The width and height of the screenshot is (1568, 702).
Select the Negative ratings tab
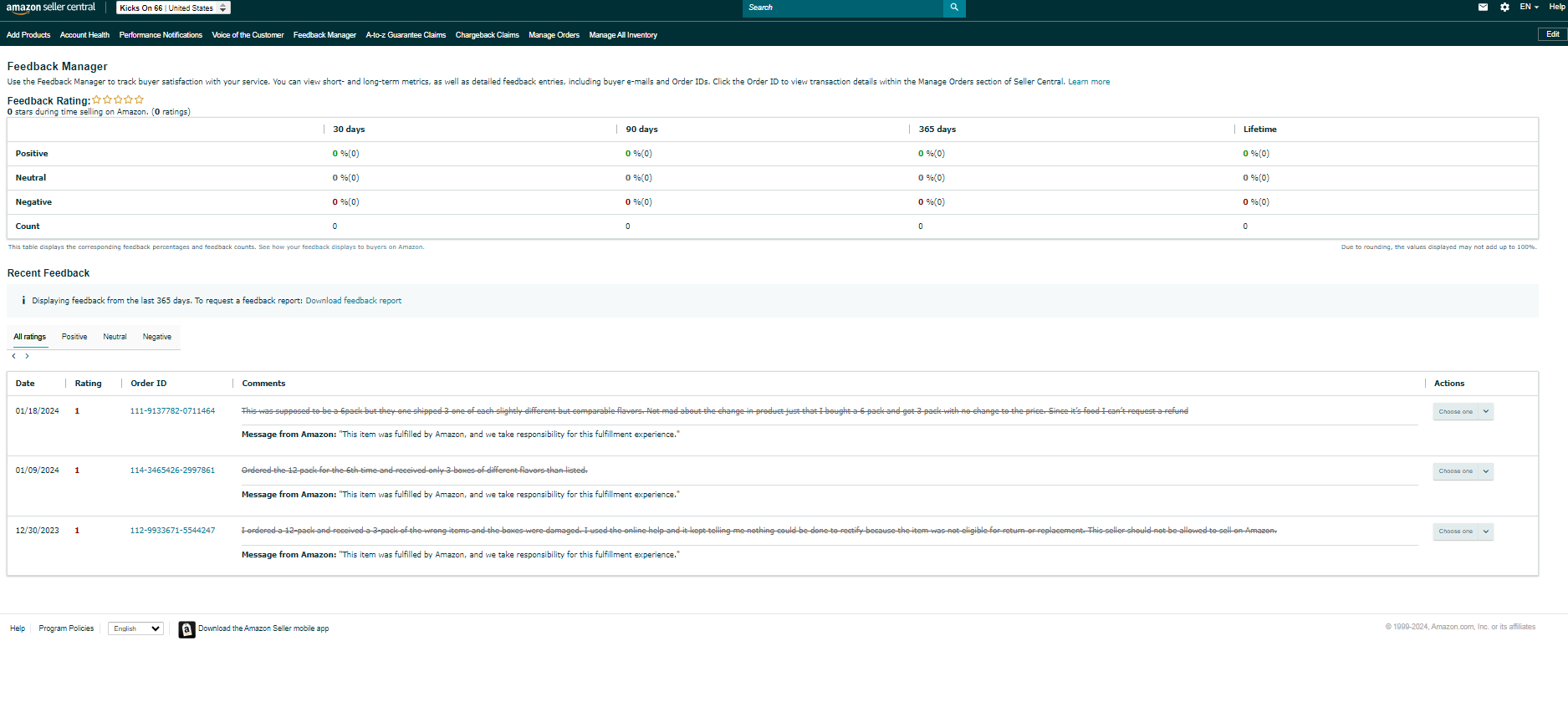(x=157, y=337)
